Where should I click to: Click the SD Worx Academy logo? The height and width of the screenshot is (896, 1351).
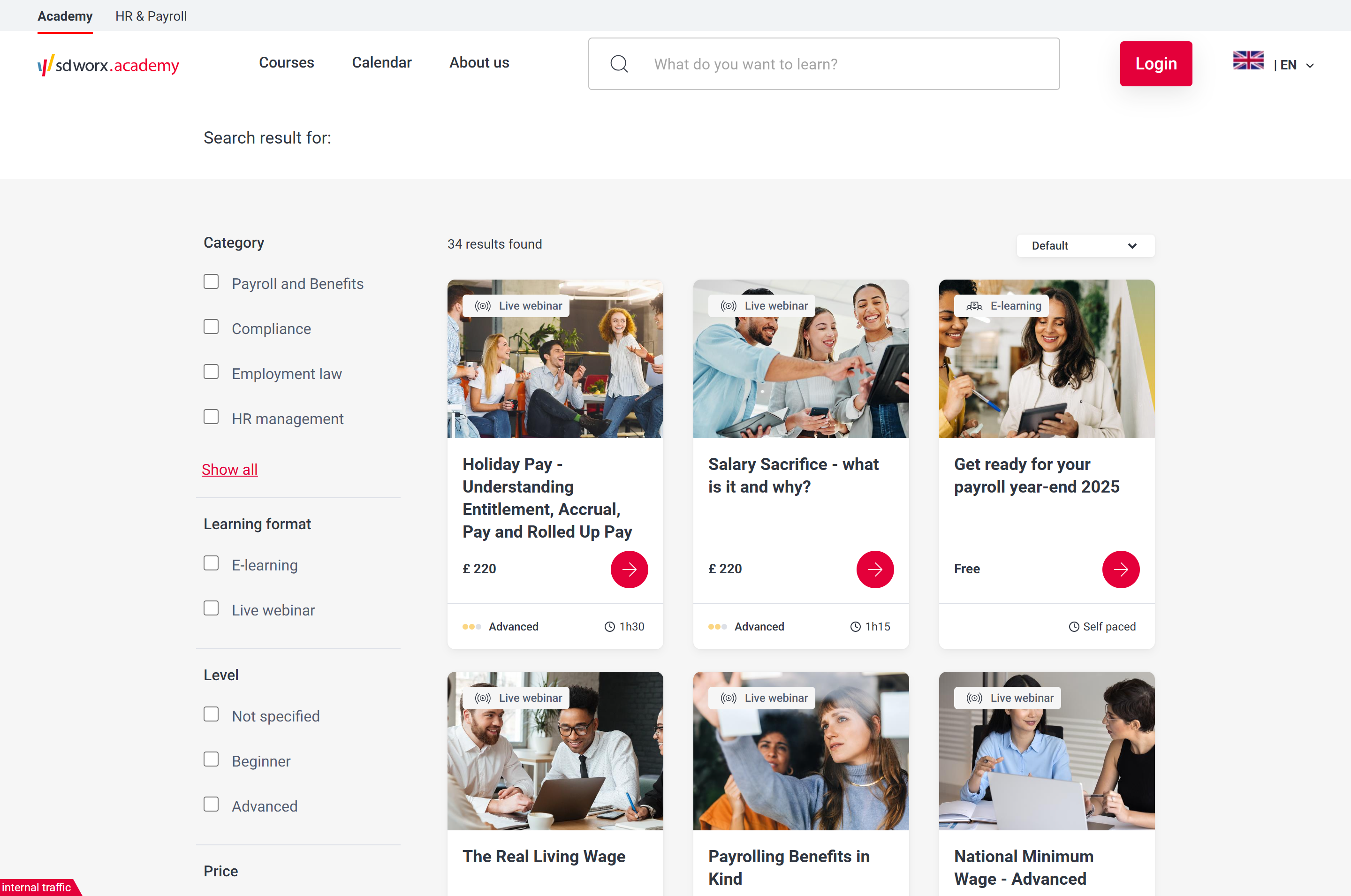[108, 65]
